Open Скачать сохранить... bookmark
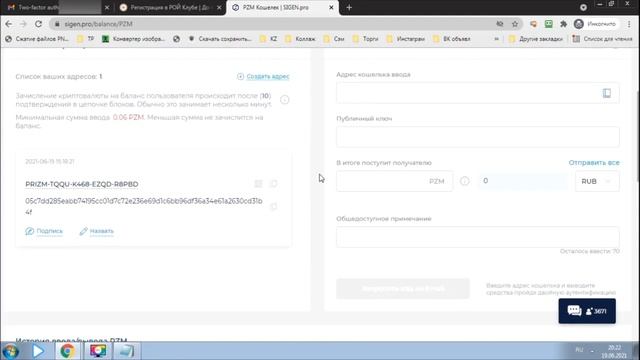This screenshot has height=360, width=640. [220, 39]
